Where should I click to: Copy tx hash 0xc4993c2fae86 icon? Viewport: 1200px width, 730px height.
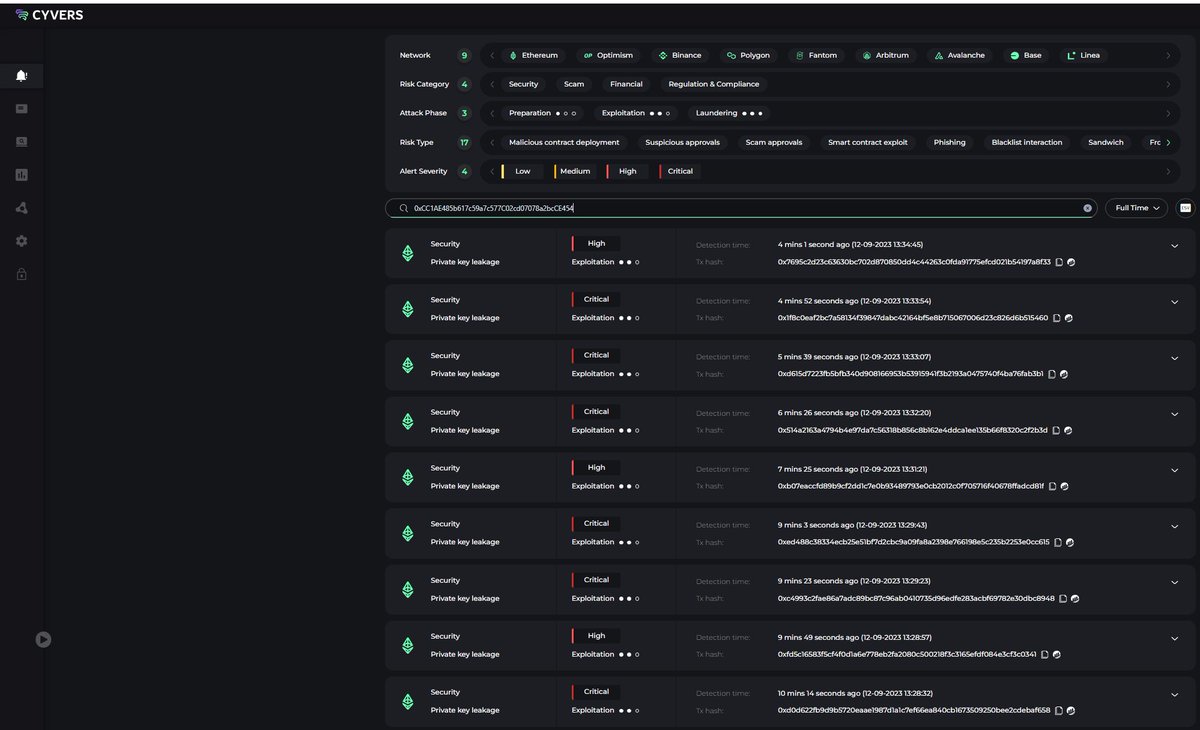[x=1063, y=598]
